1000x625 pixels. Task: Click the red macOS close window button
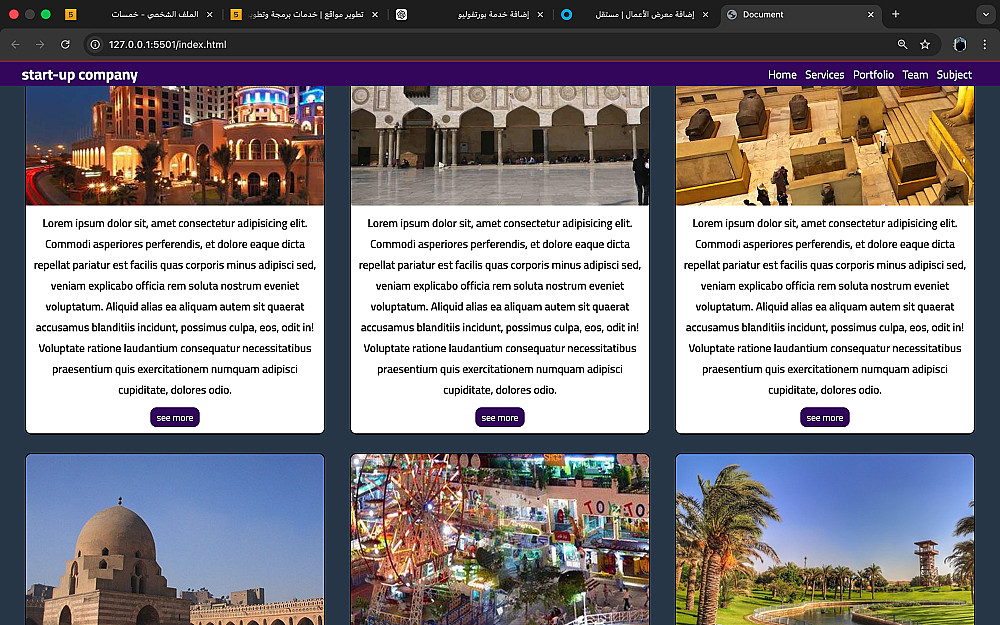coord(13,14)
